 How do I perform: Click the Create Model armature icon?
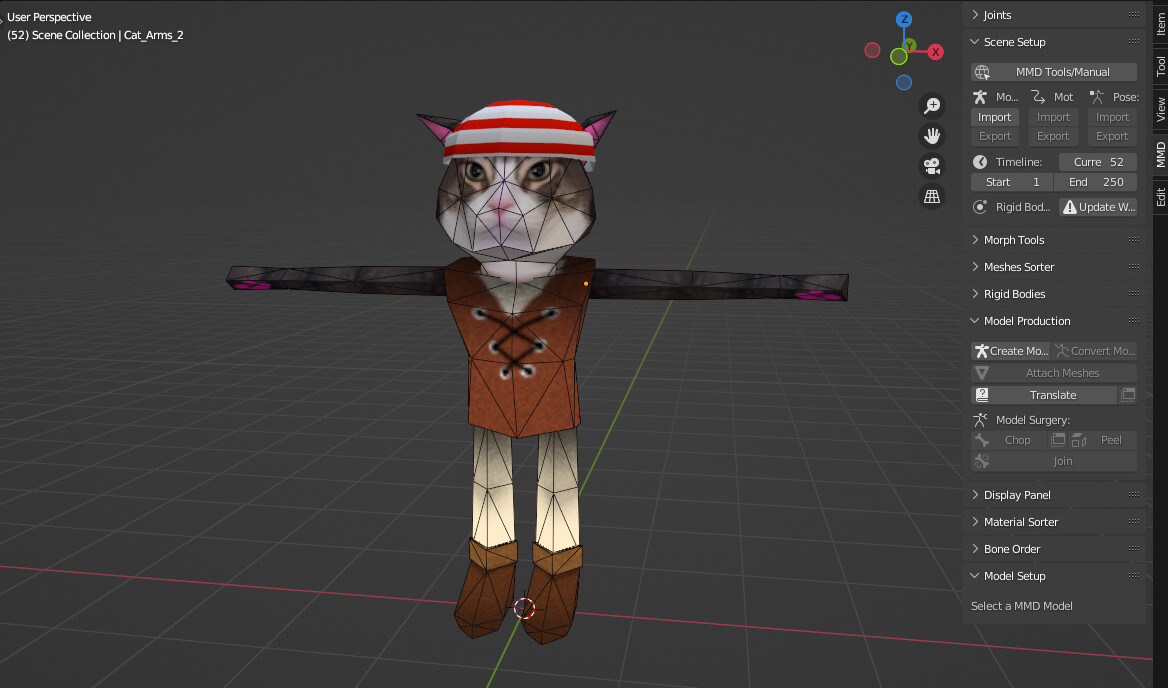point(982,350)
